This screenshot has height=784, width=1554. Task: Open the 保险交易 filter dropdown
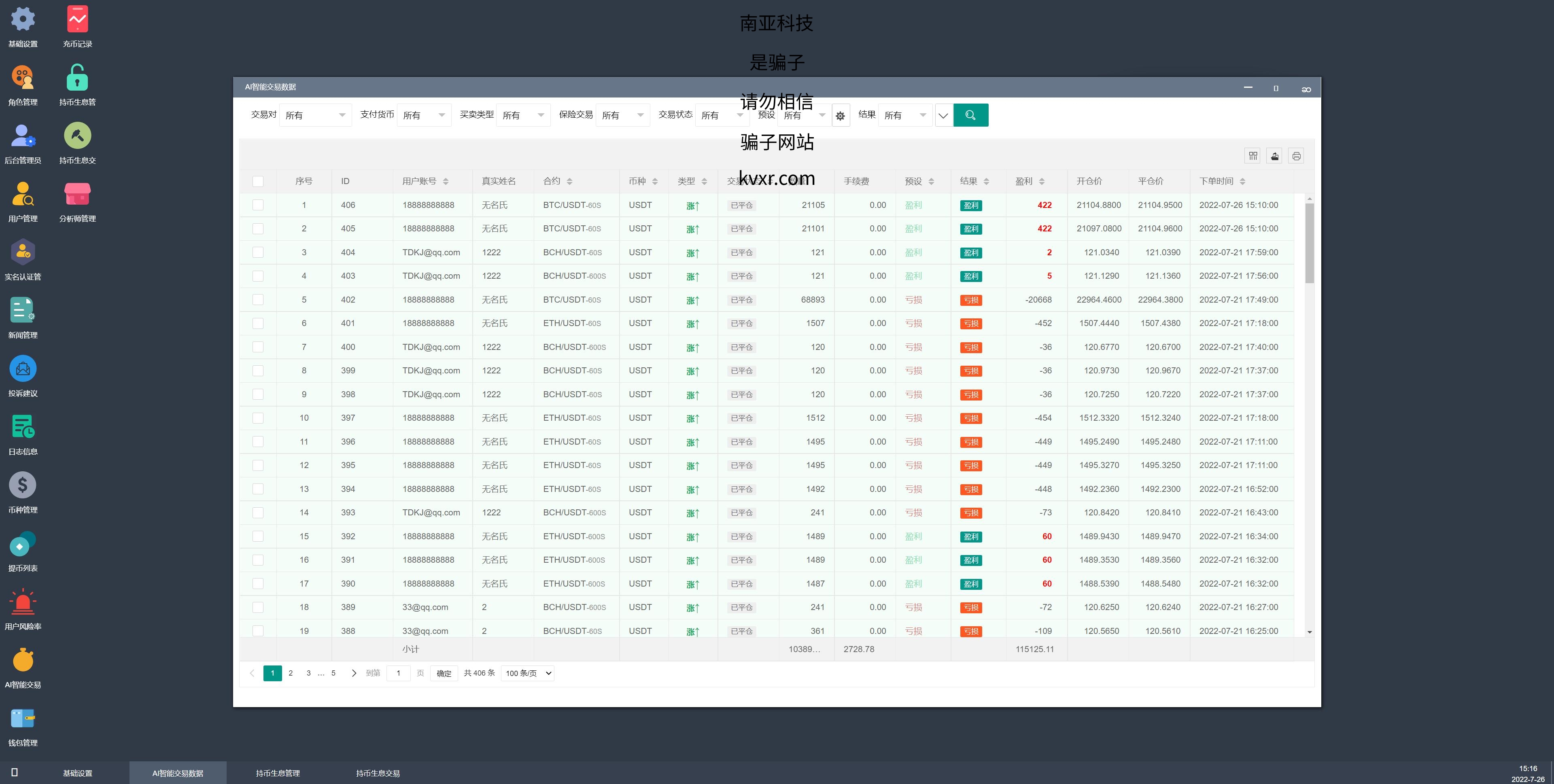(622, 114)
